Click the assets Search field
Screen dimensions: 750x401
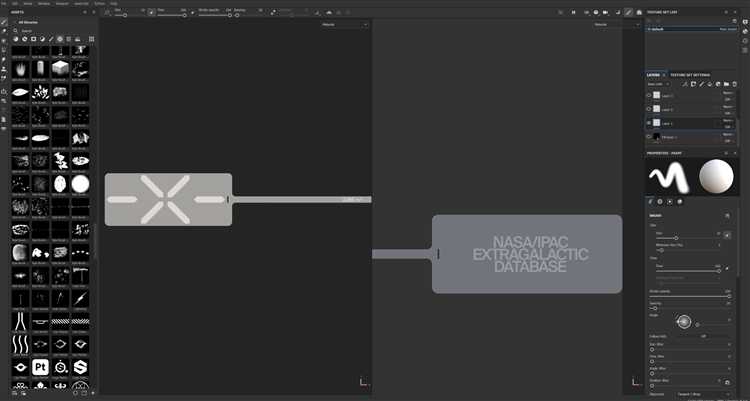click(54, 31)
